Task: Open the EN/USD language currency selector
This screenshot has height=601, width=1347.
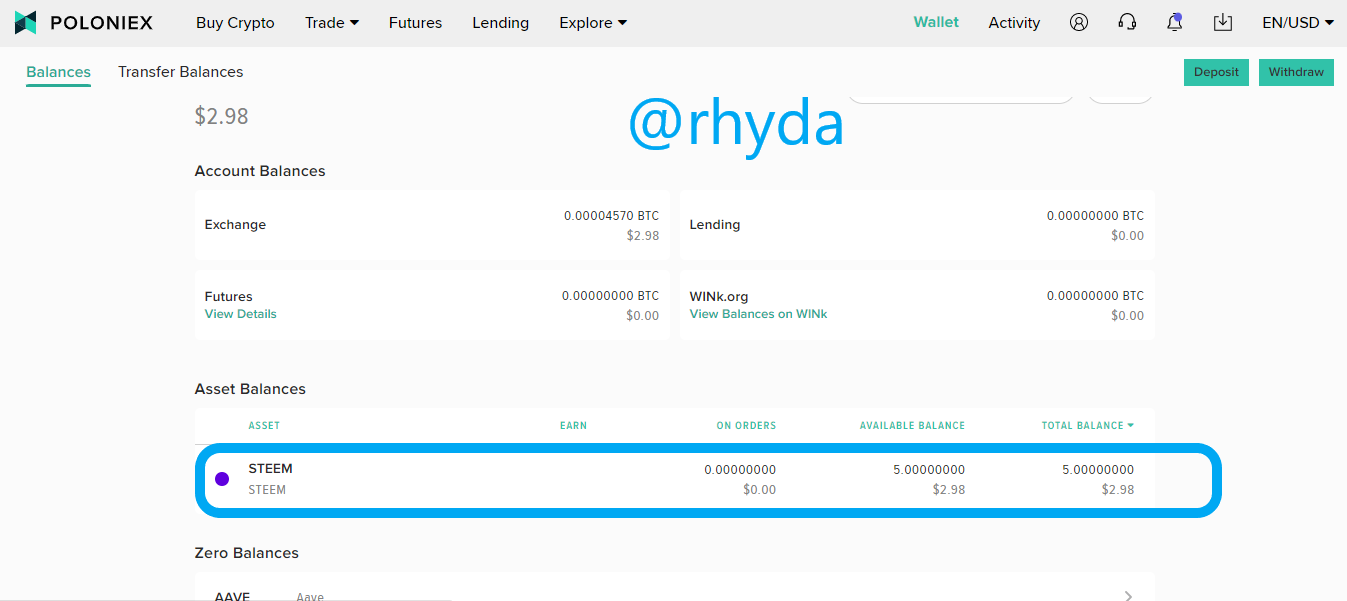Action: coord(1298,22)
